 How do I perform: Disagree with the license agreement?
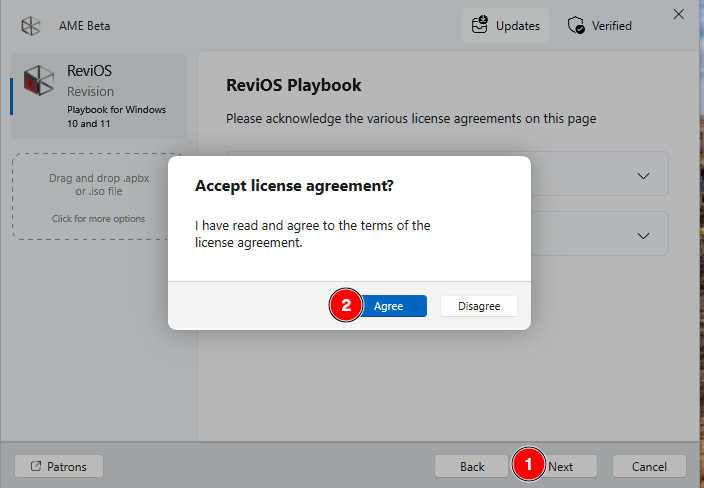pos(479,306)
